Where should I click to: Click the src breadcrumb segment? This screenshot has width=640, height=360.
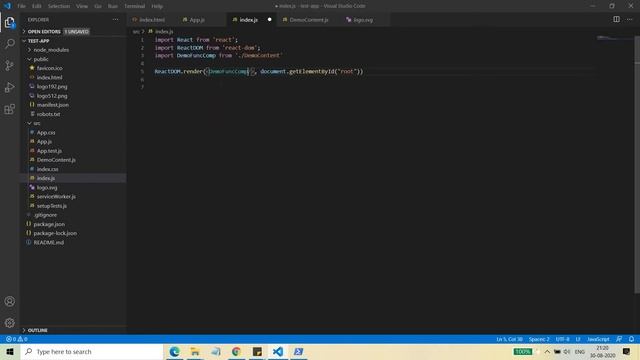pyautogui.click(x=136, y=31)
